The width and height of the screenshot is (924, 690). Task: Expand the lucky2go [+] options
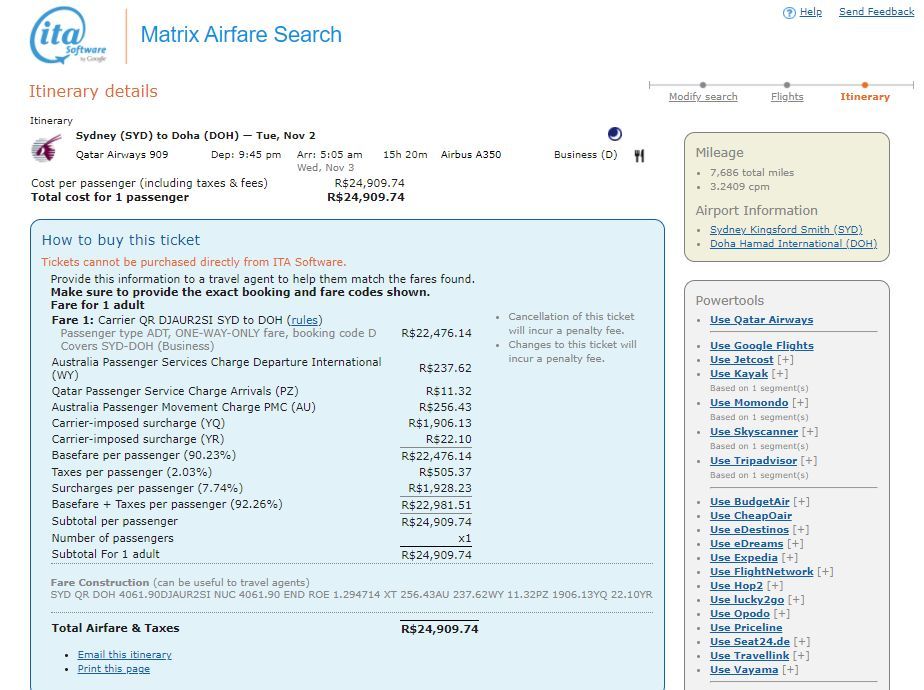click(x=797, y=599)
